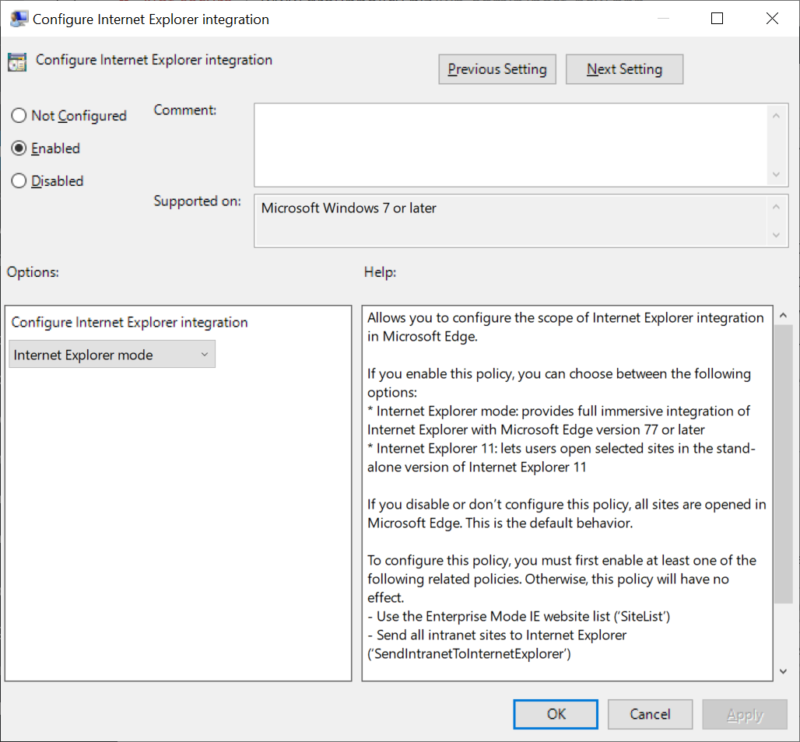Viewport: 800px width, 742px height.
Task: Select the Enabled radio button
Action: [18, 149]
